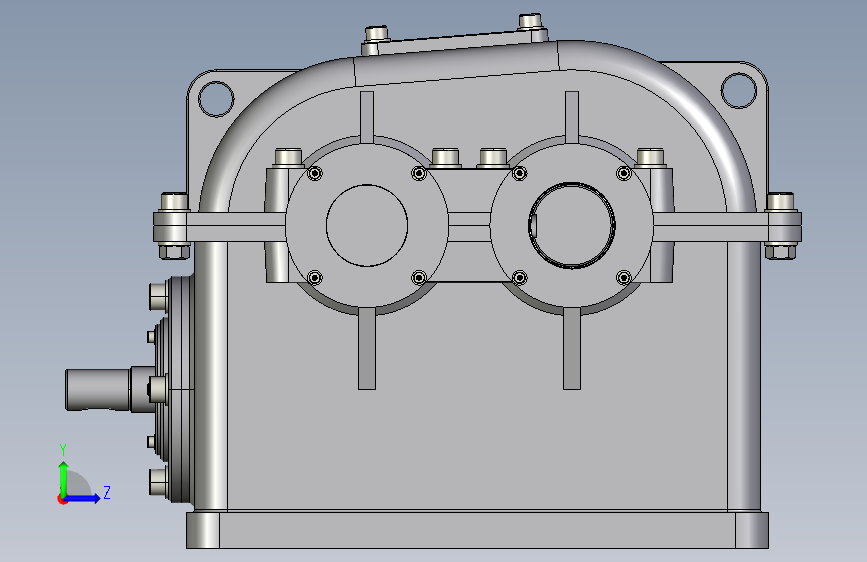Select the vertical rib above the left bearing
867x562 pixels.
(x=367, y=116)
